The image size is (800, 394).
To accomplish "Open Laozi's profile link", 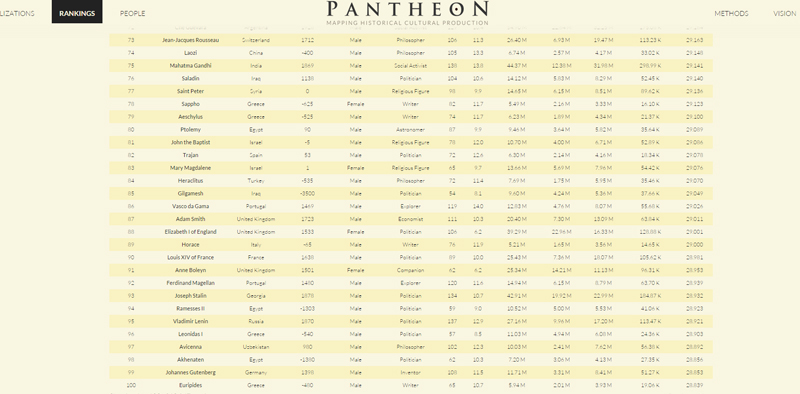I will (x=190, y=53).
